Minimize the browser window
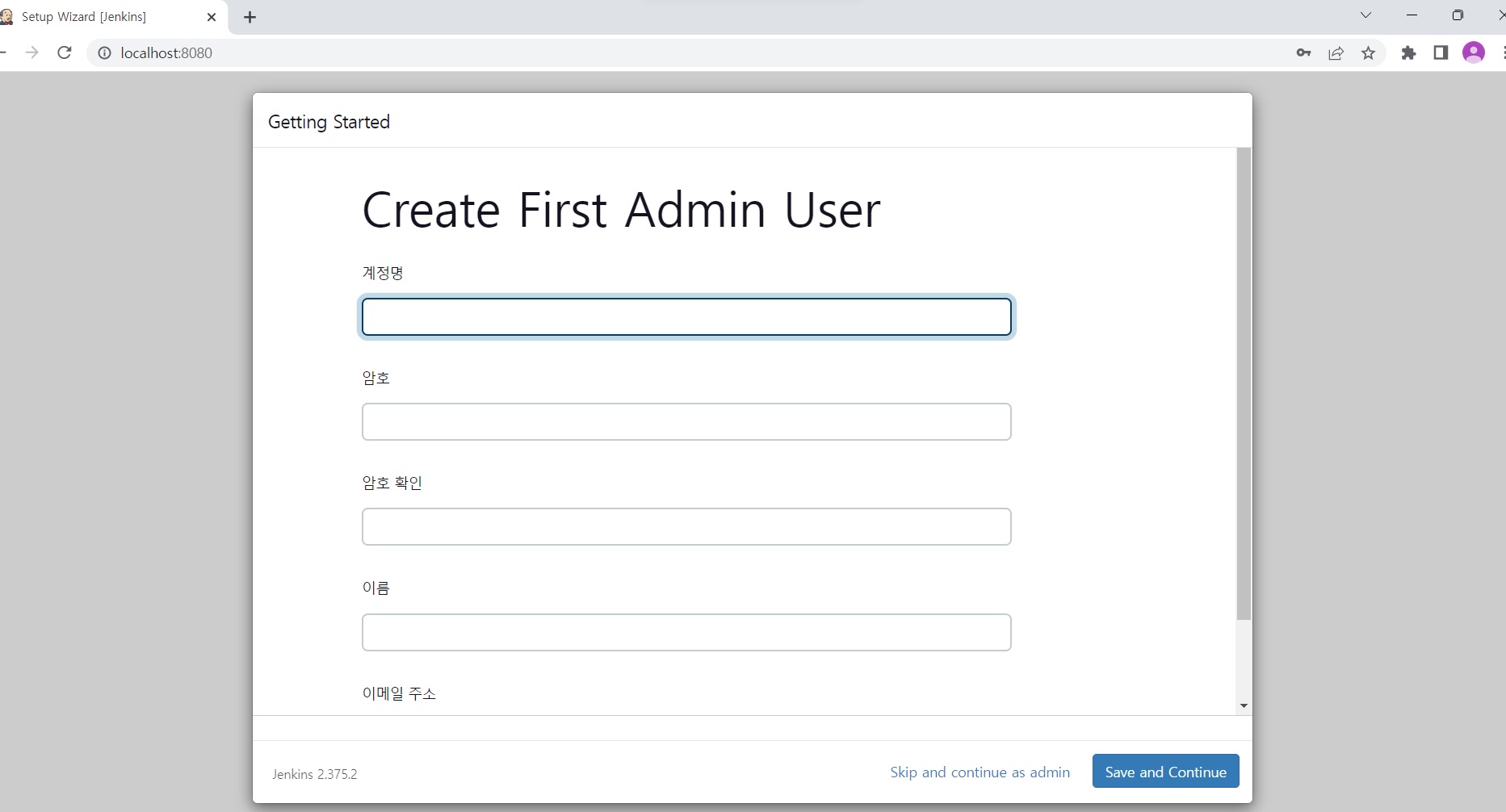The image size is (1506, 812). click(1412, 15)
